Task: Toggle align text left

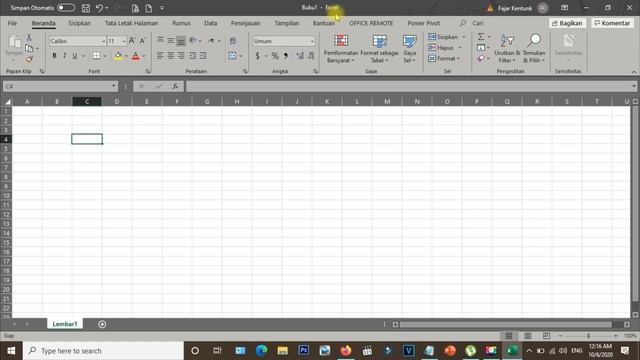Action: [160, 56]
